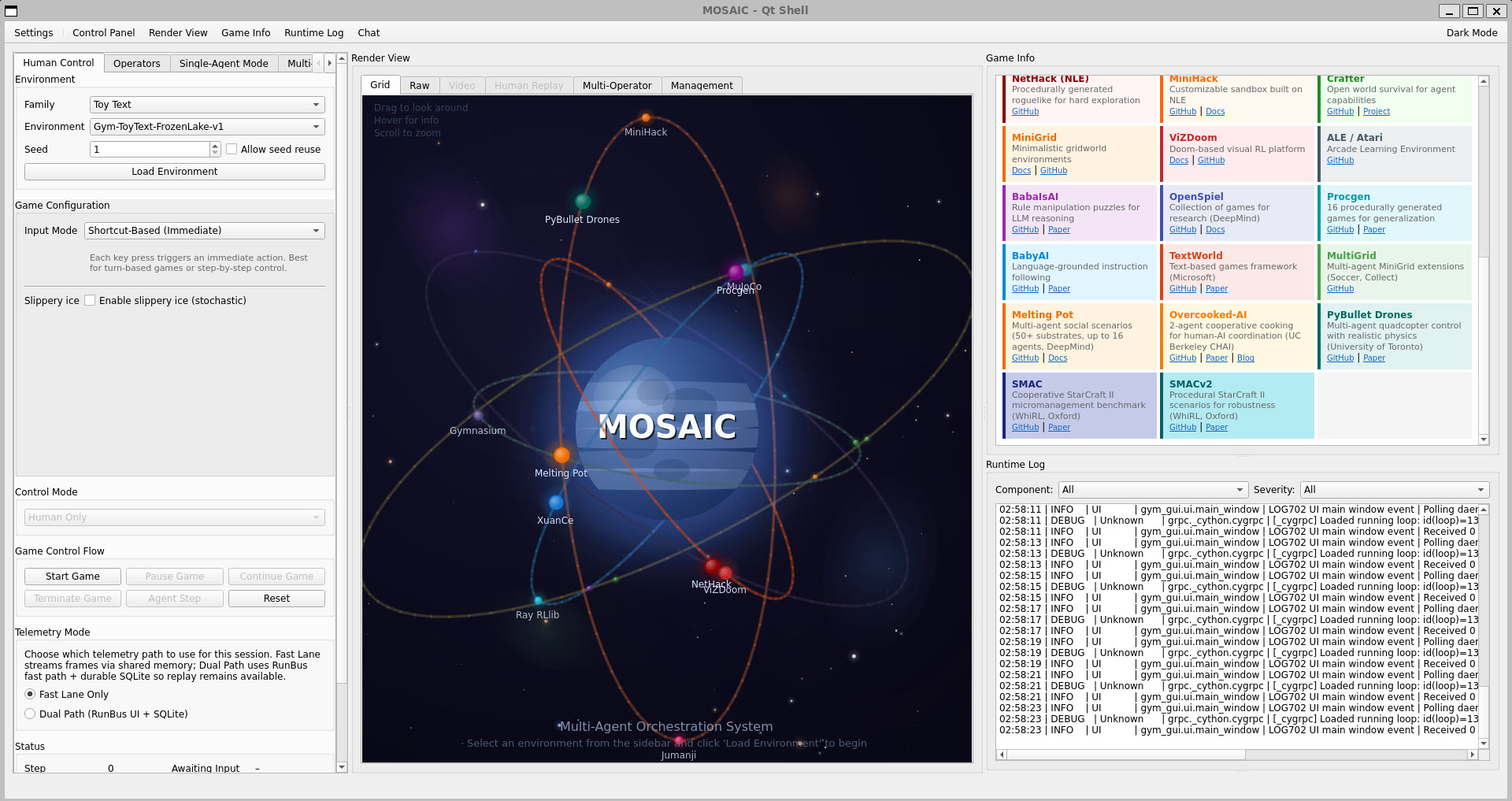This screenshot has height=801, width=1512.
Task: Open the Control Panel menu
Action: click(104, 32)
